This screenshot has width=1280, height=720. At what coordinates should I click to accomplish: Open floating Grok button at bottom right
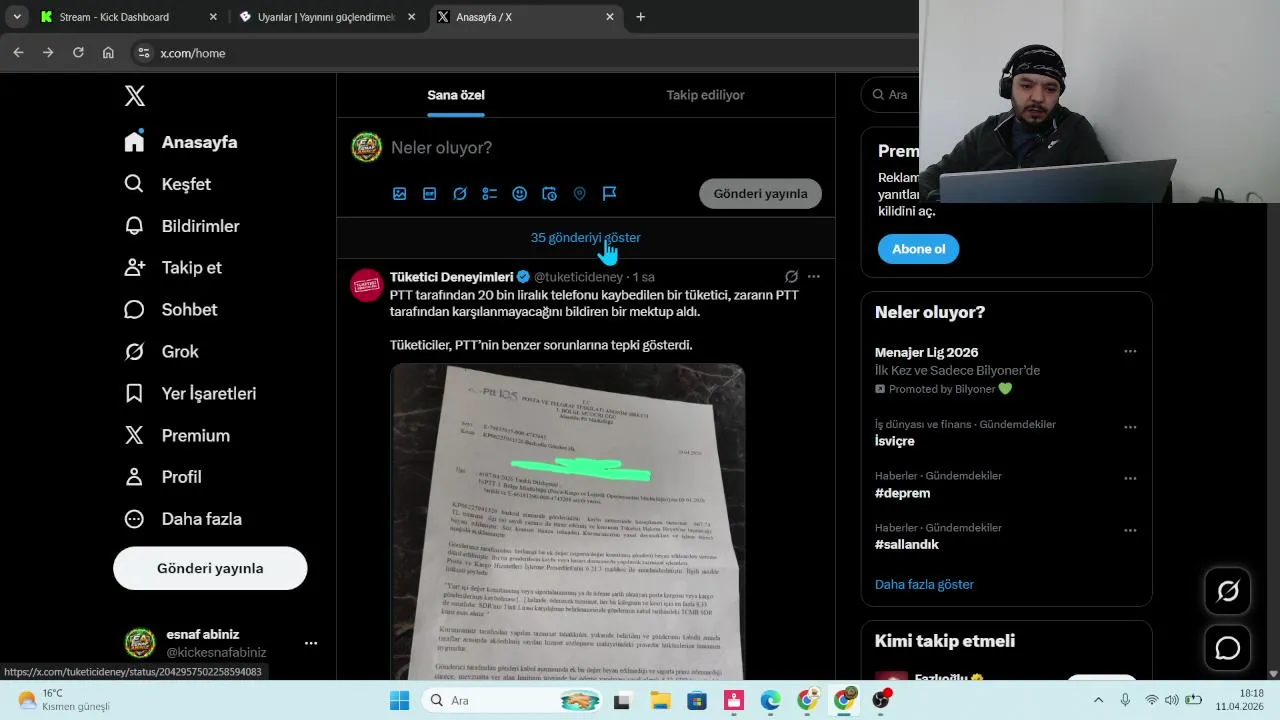tap(1228, 591)
